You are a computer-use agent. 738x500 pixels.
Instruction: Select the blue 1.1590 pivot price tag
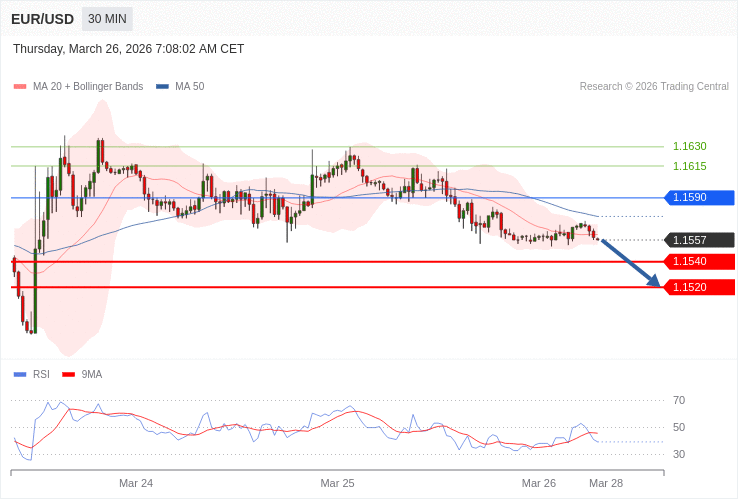coord(699,198)
